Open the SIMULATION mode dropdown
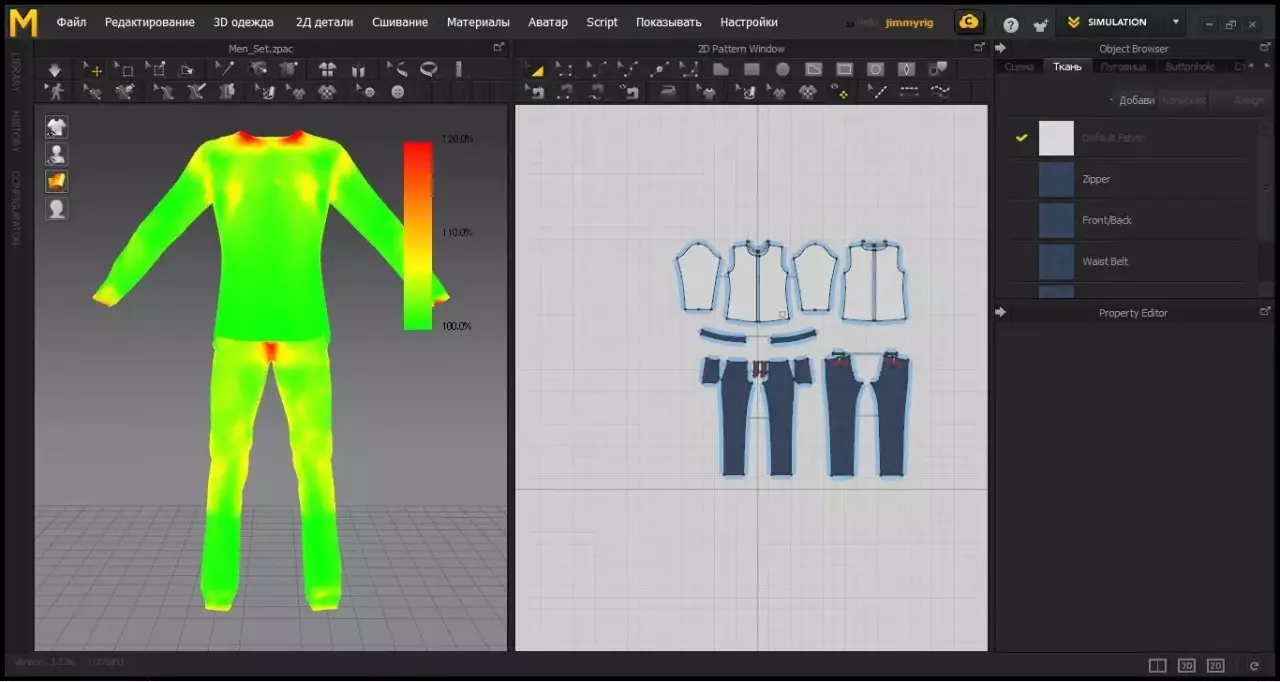The image size is (1280, 682). point(1176,22)
